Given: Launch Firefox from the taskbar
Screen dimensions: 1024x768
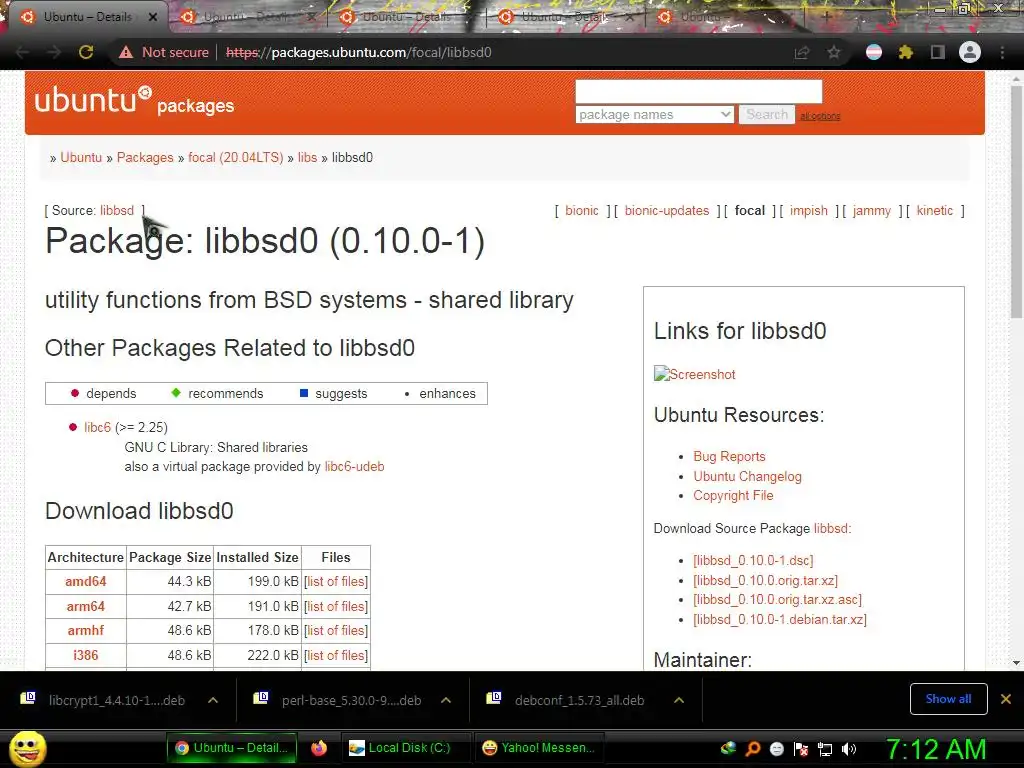Looking at the screenshot, I should [319, 748].
